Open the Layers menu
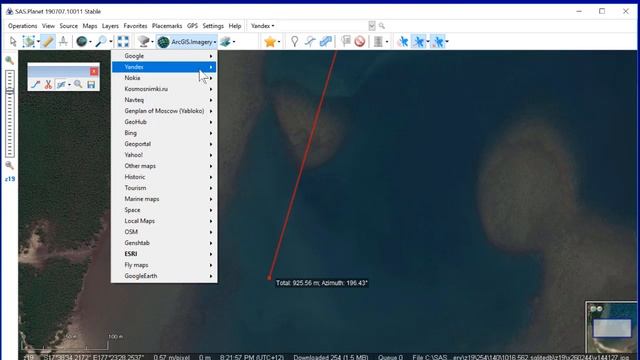 110,26
